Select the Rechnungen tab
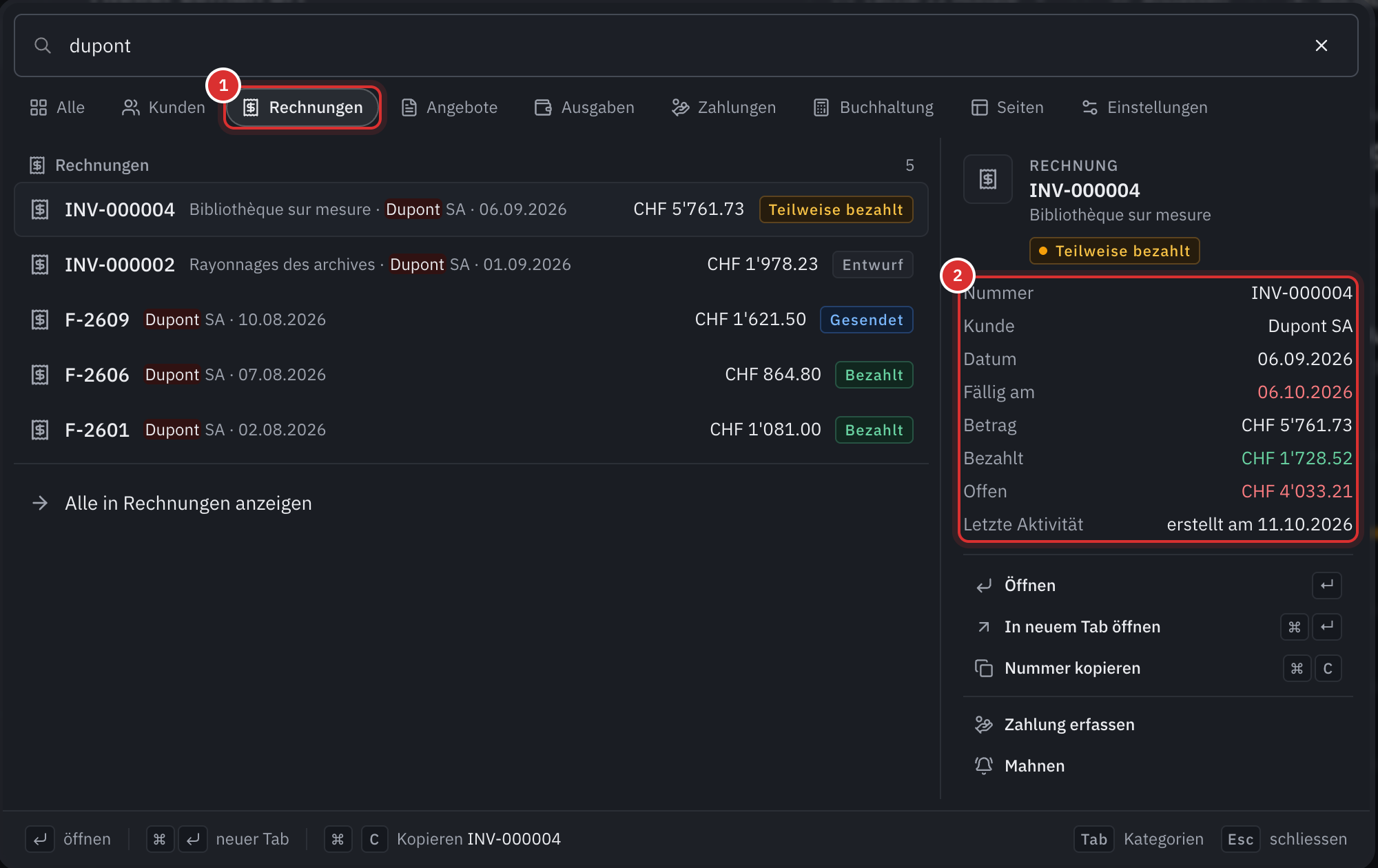 [302, 107]
